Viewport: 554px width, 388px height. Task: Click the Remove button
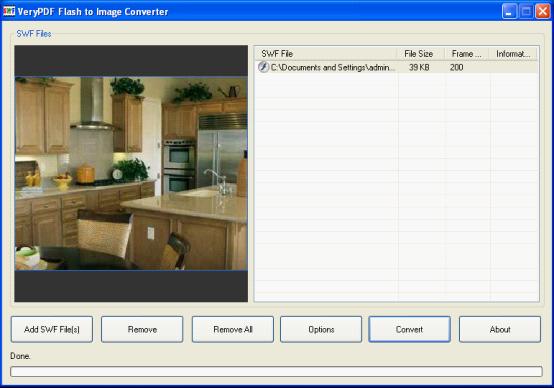[x=142, y=329]
